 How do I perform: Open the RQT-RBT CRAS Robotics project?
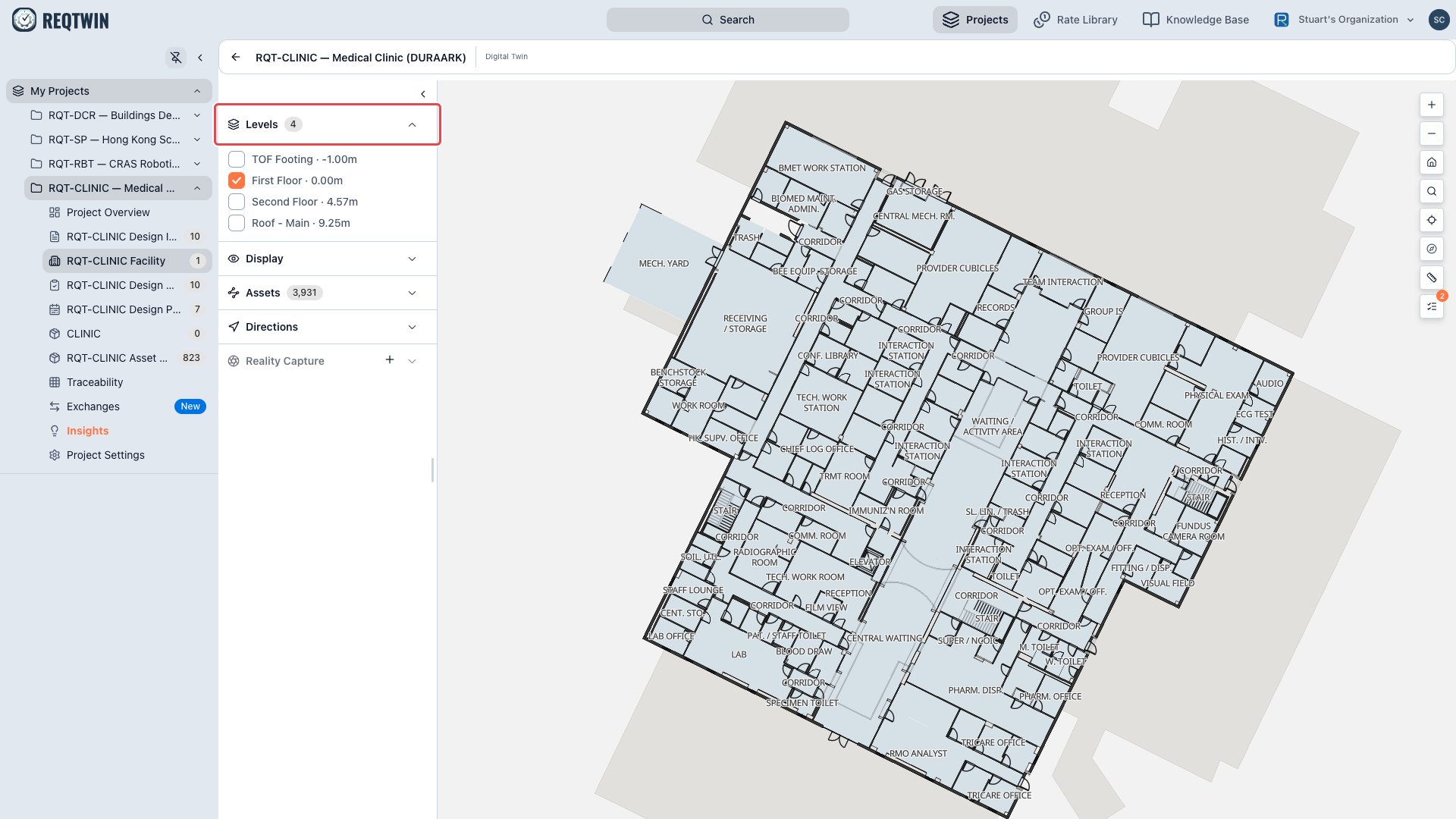(118, 164)
